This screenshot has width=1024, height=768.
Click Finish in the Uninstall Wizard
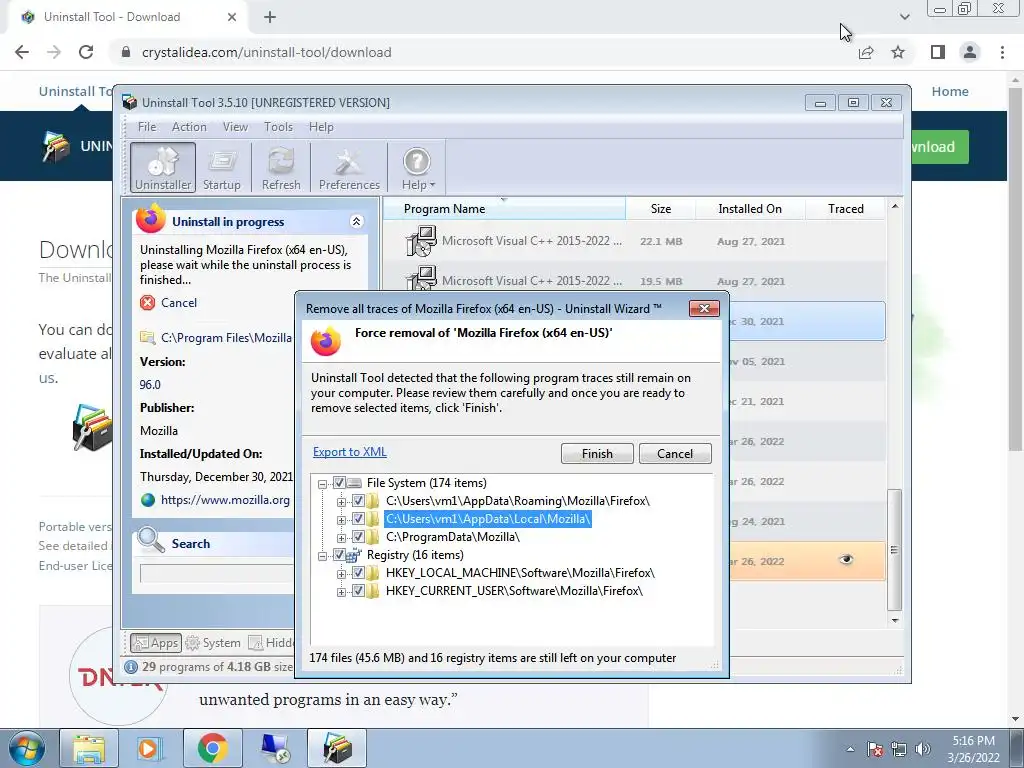597,454
